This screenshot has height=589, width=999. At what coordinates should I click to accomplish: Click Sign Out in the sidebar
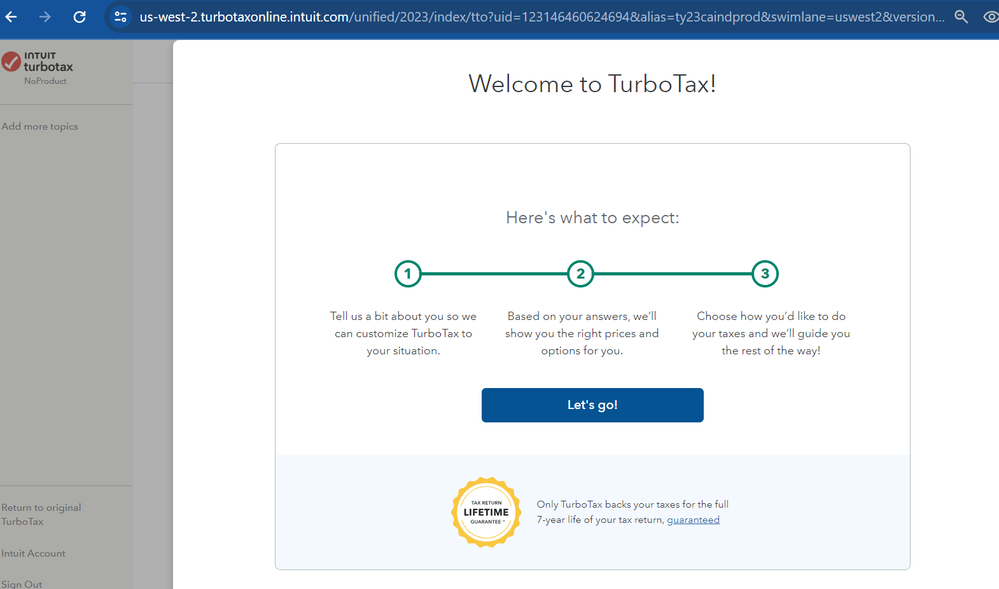click(22, 584)
